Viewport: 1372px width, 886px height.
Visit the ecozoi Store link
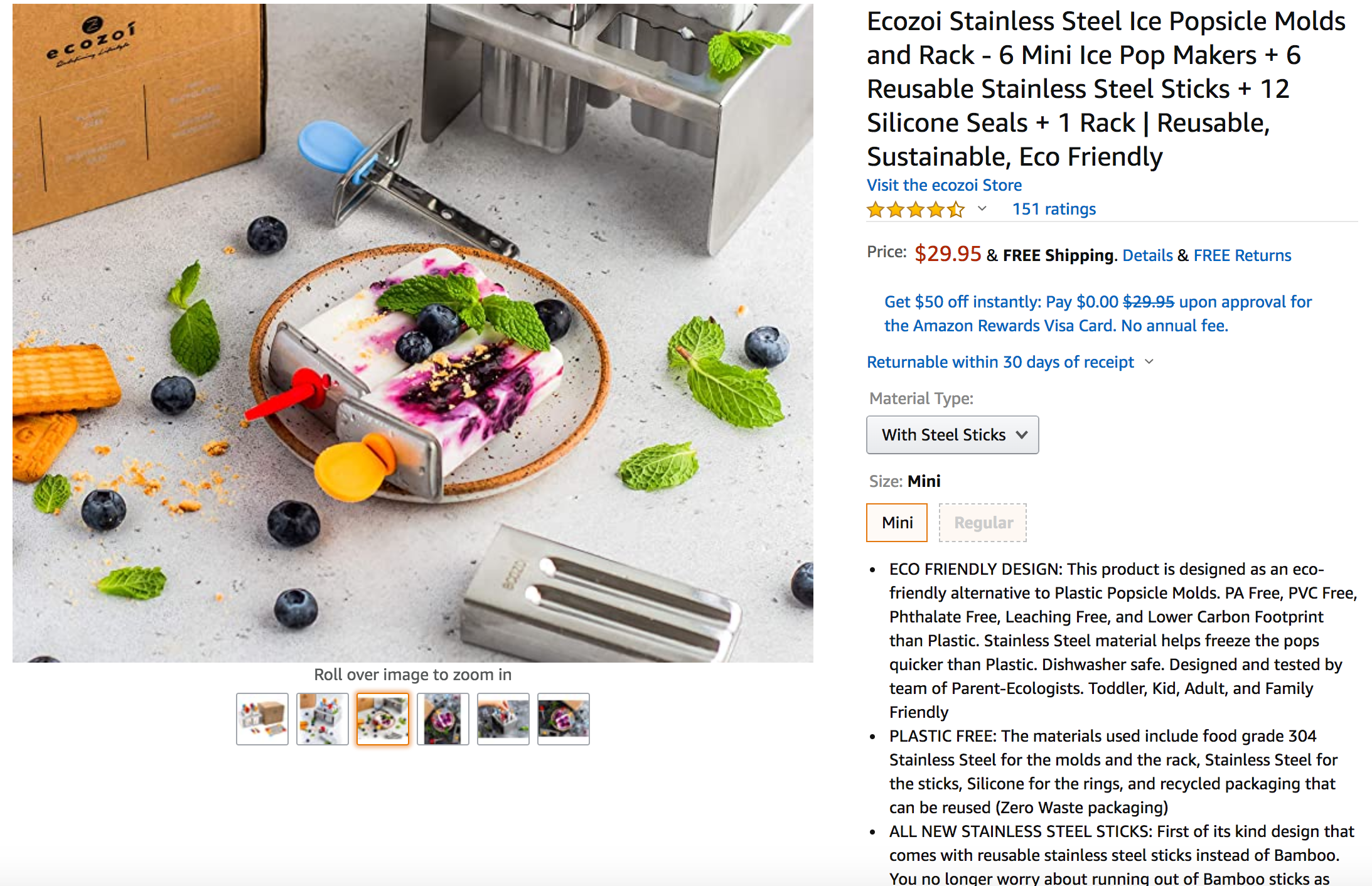click(x=944, y=185)
